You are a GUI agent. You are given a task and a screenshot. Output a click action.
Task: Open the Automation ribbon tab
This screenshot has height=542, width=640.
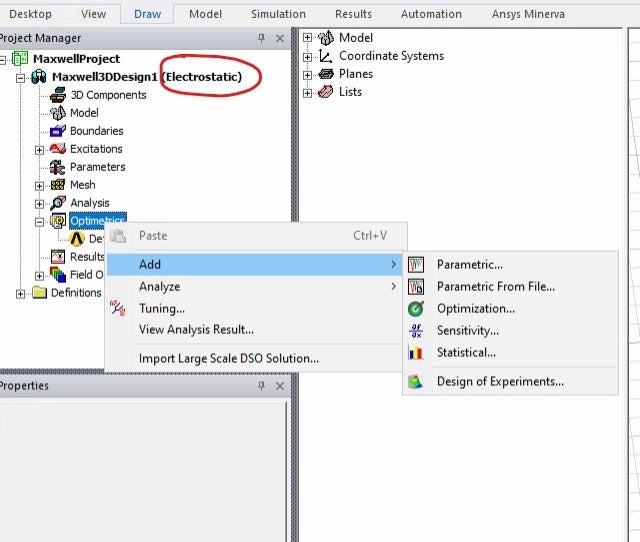pos(431,14)
